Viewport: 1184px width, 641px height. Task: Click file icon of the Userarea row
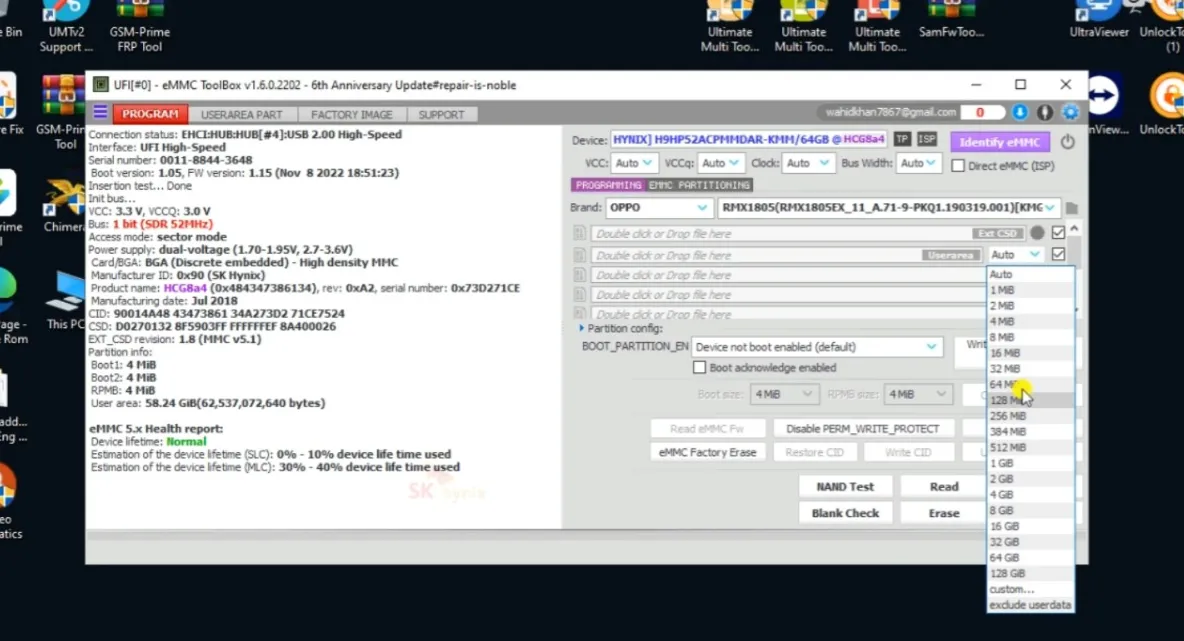(x=579, y=255)
